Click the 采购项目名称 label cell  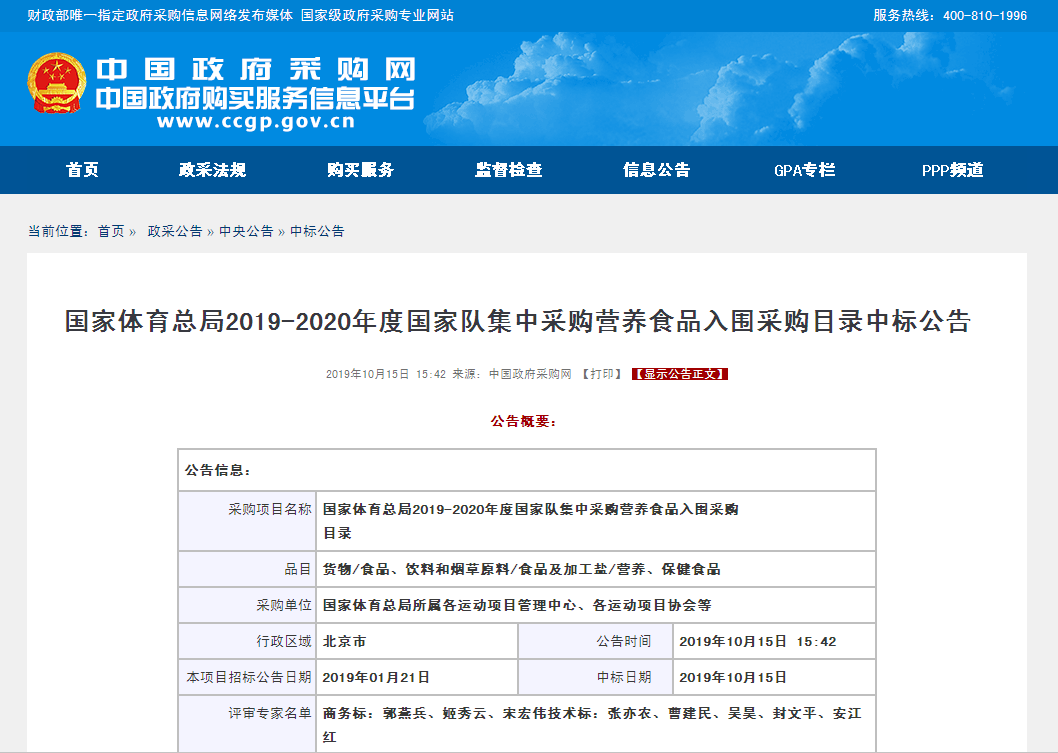[247, 521]
